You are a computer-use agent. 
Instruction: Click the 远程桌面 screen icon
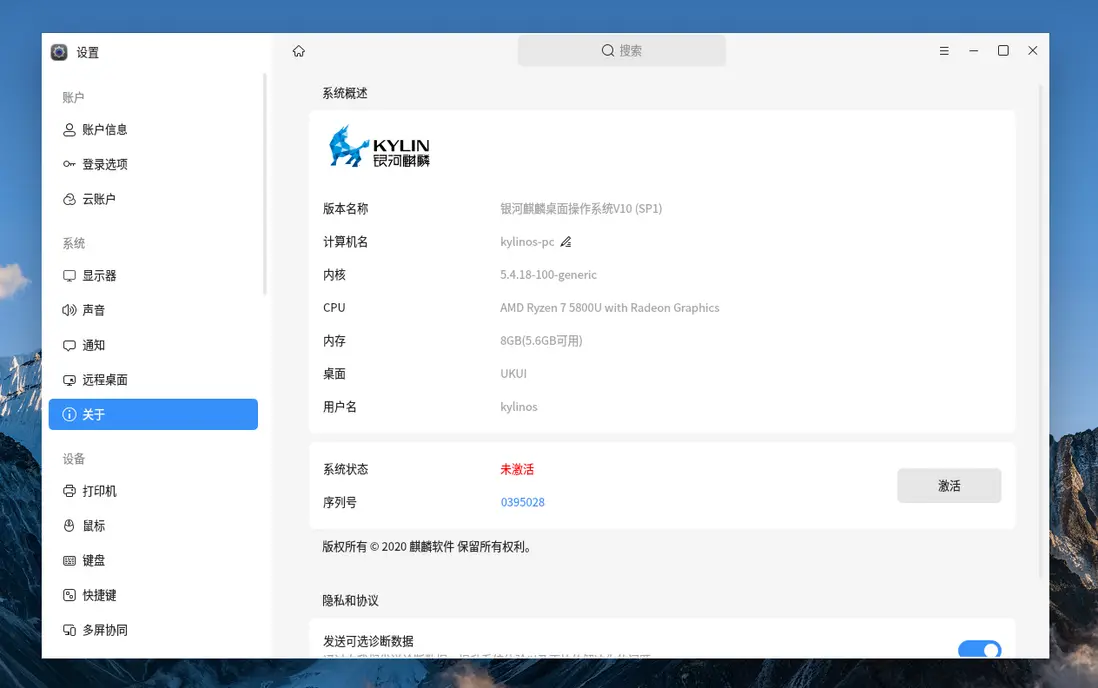point(69,380)
